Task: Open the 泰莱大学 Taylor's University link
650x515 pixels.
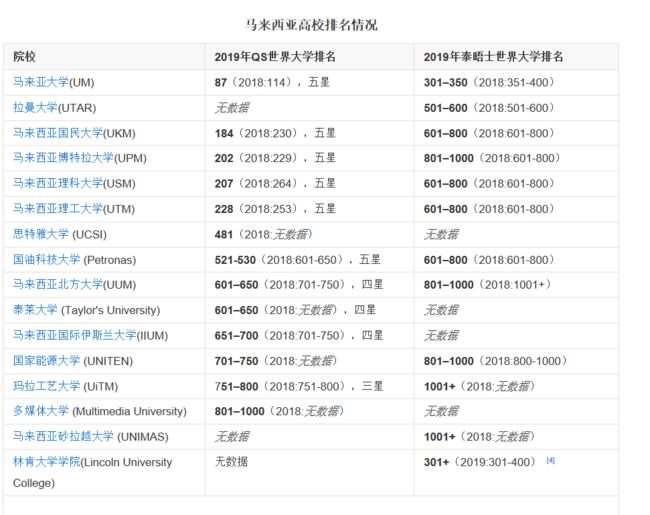Action: coord(35,310)
